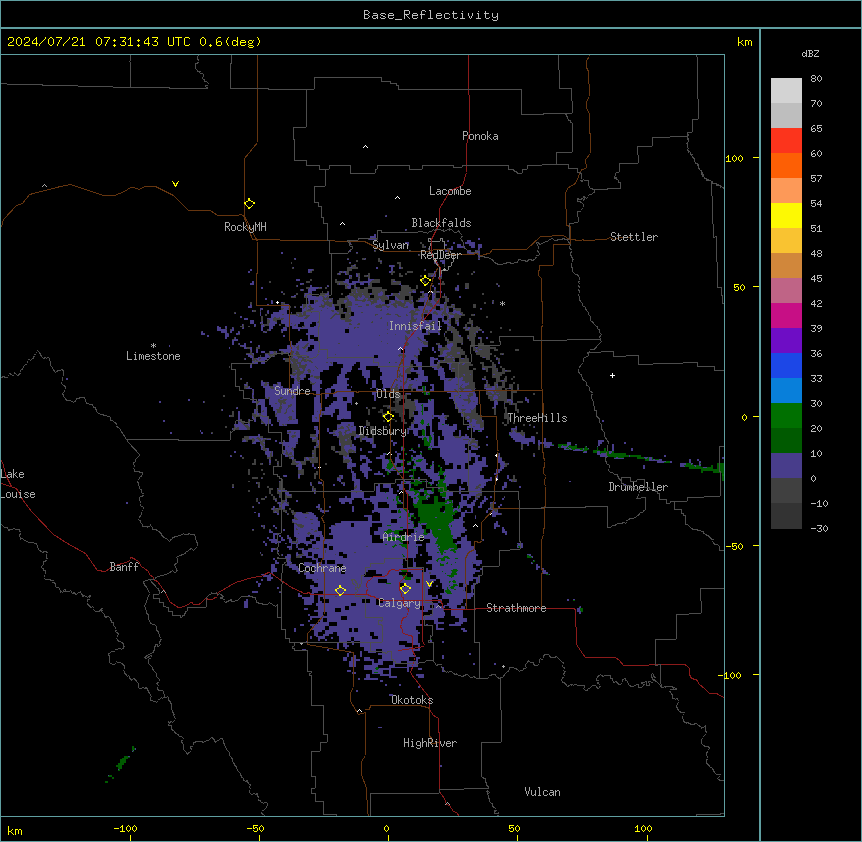Pick the bright green 30-20 dBZ legend swatch
The height and width of the screenshot is (842, 862).
(786, 416)
